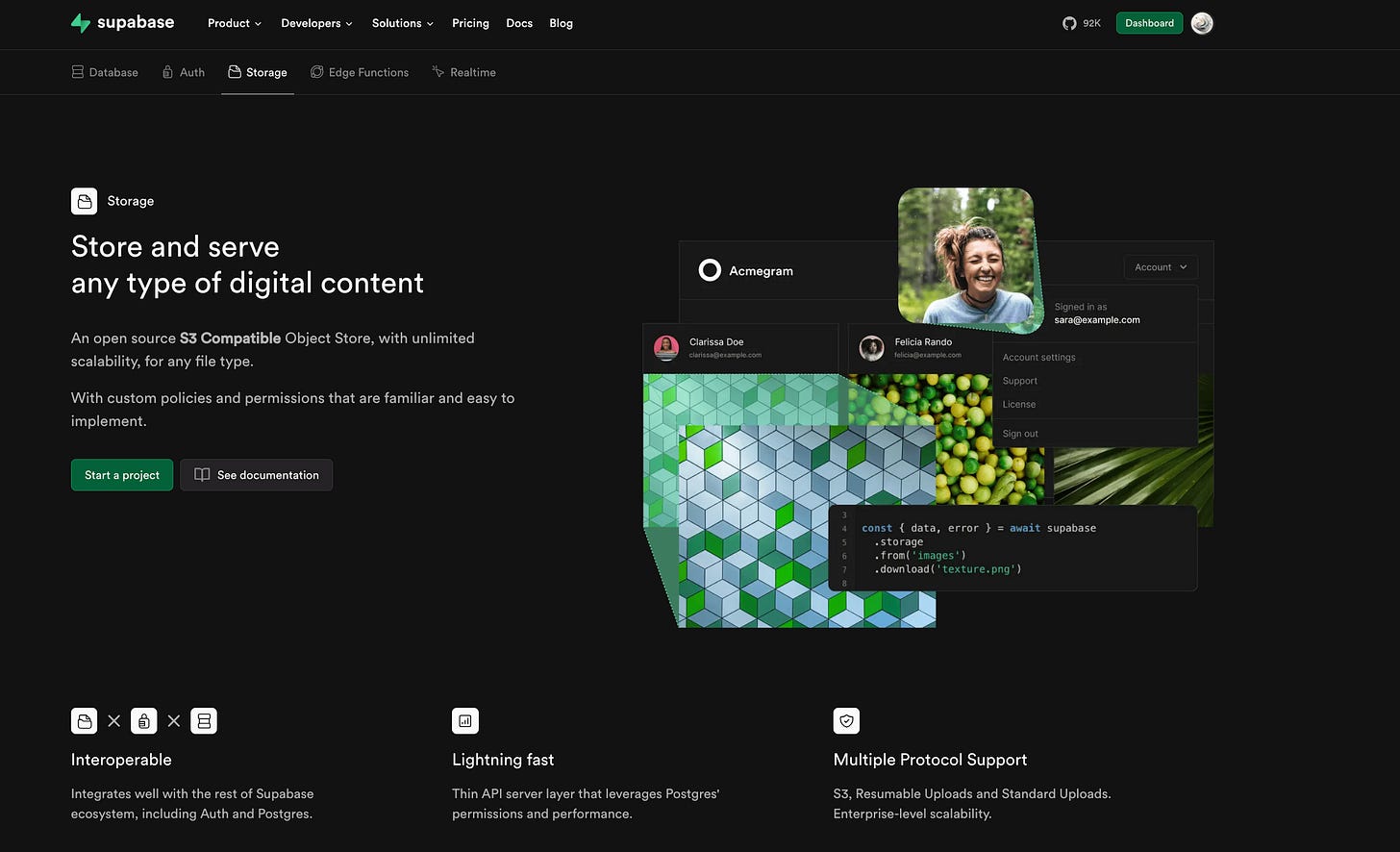1400x852 pixels.
Task: Open the Pricing page
Action: [x=470, y=23]
